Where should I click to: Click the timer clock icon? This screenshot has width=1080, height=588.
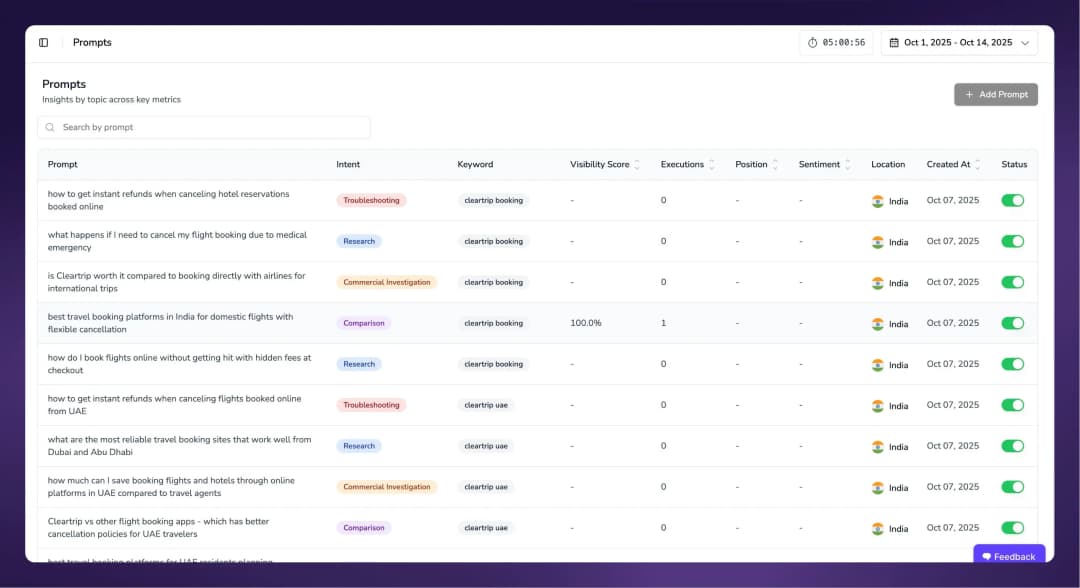coord(813,43)
